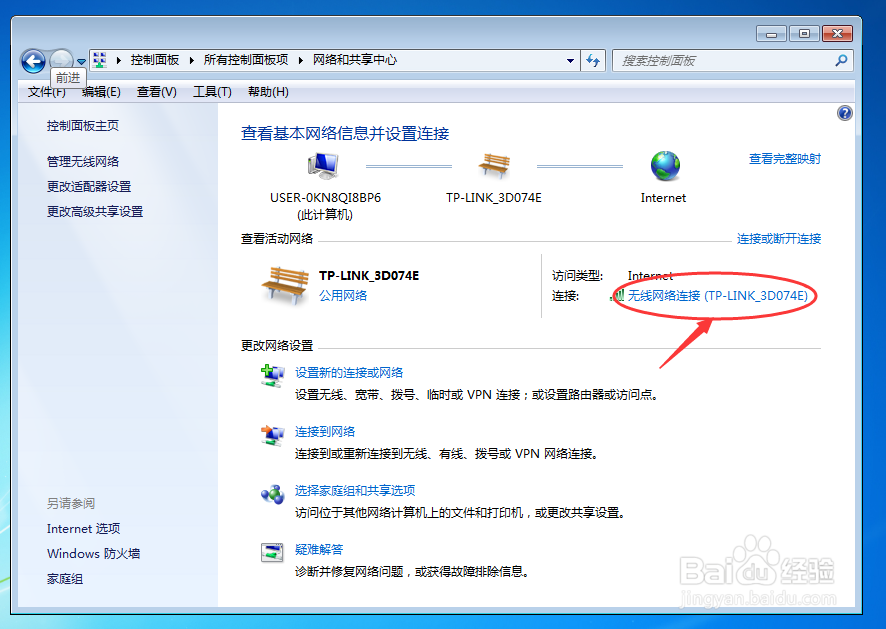Click the large bench icon beside TP-LINK_3D074E

click(x=285, y=285)
